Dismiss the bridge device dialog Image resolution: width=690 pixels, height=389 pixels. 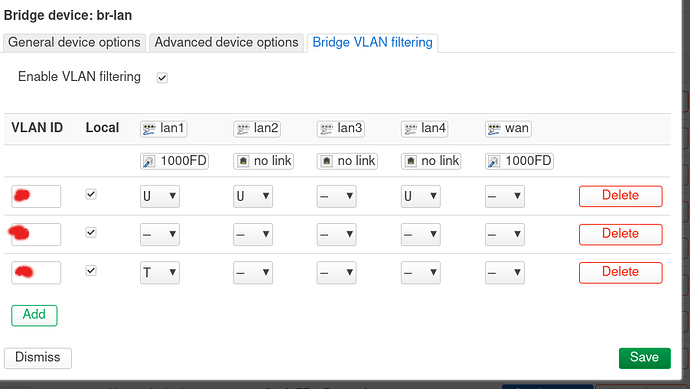tap(38, 358)
